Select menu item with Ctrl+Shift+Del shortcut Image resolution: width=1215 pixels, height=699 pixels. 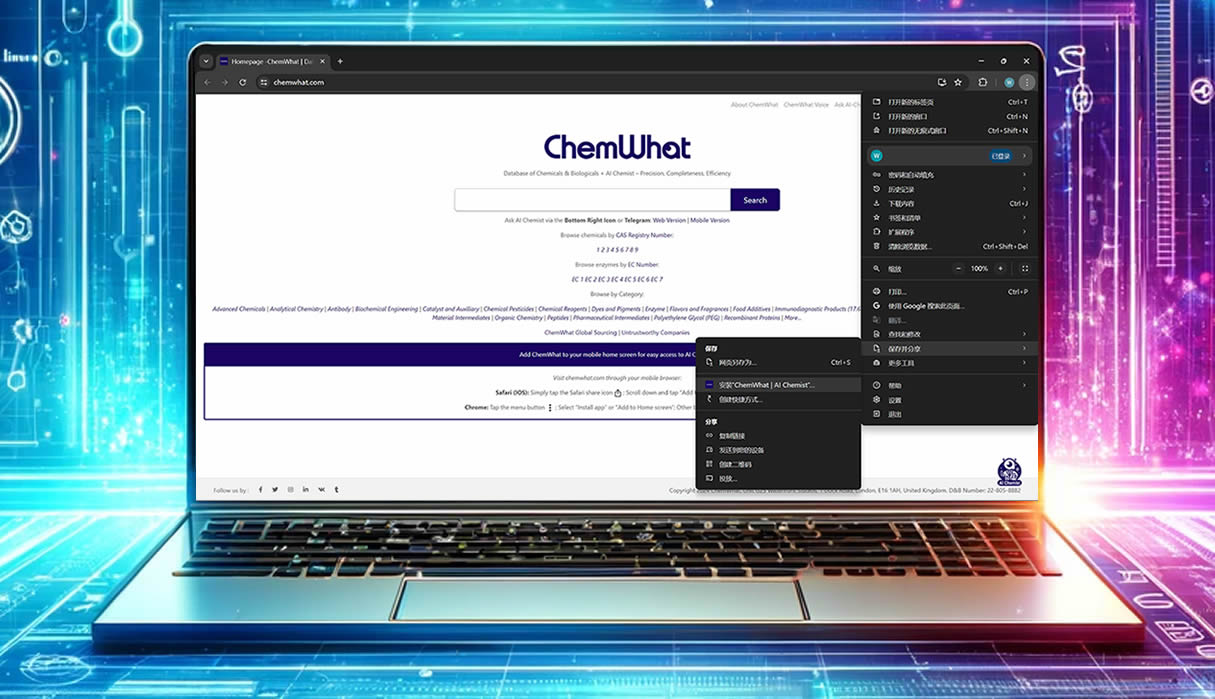coord(950,246)
